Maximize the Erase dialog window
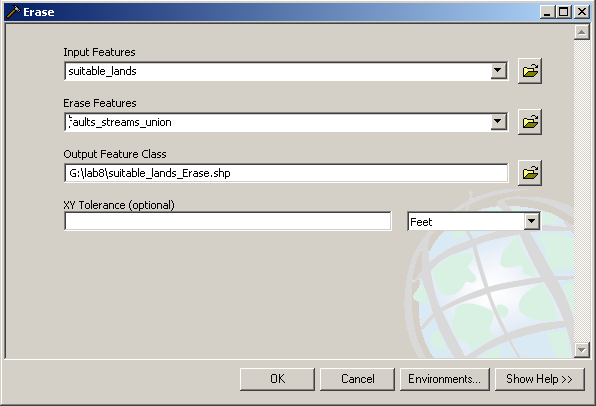Image resolution: width=596 pixels, height=406 pixels. click(564, 12)
